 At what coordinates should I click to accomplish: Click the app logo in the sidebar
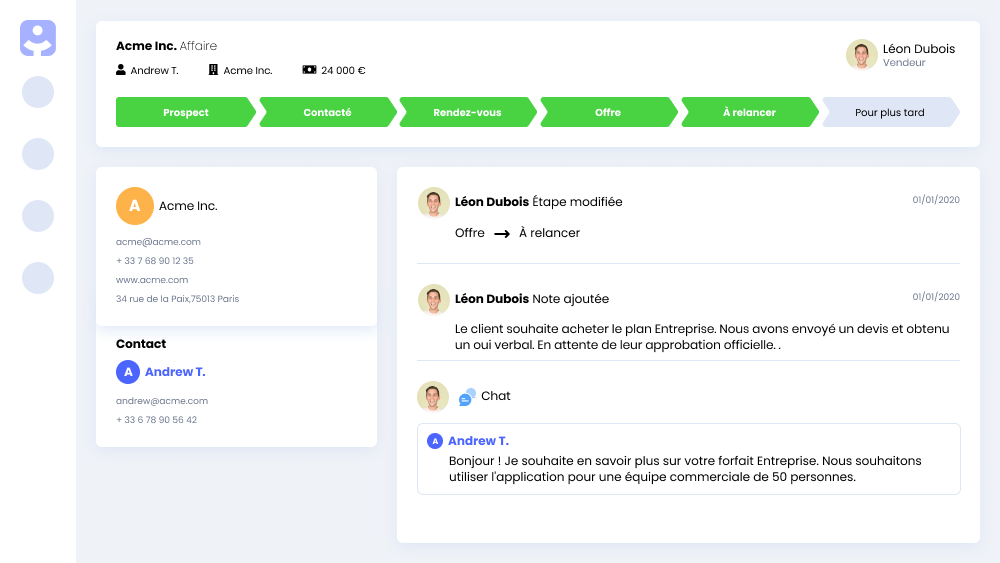[38, 38]
